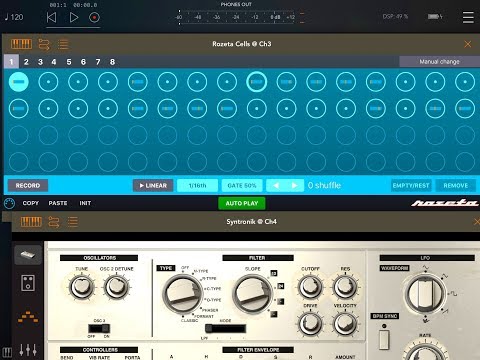Screen dimensions: 480x360
Task: Toggle first cell in the first row
Action: pos(19,82)
